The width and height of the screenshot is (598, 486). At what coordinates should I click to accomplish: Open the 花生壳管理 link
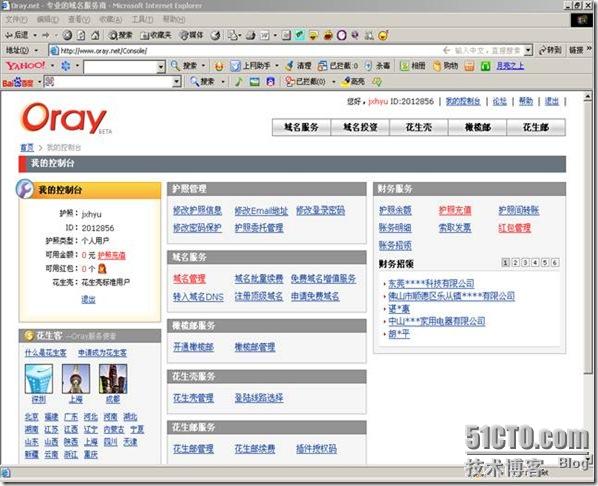click(193, 398)
